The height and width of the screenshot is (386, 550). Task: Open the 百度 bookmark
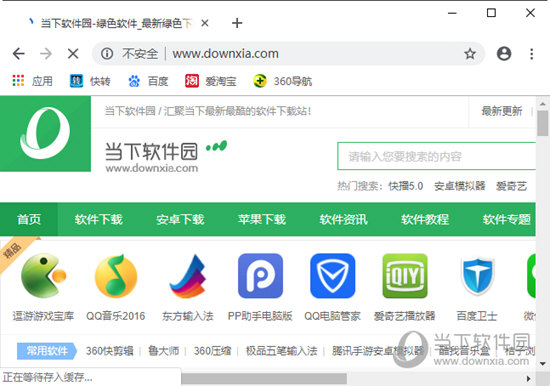coord(148,81)
